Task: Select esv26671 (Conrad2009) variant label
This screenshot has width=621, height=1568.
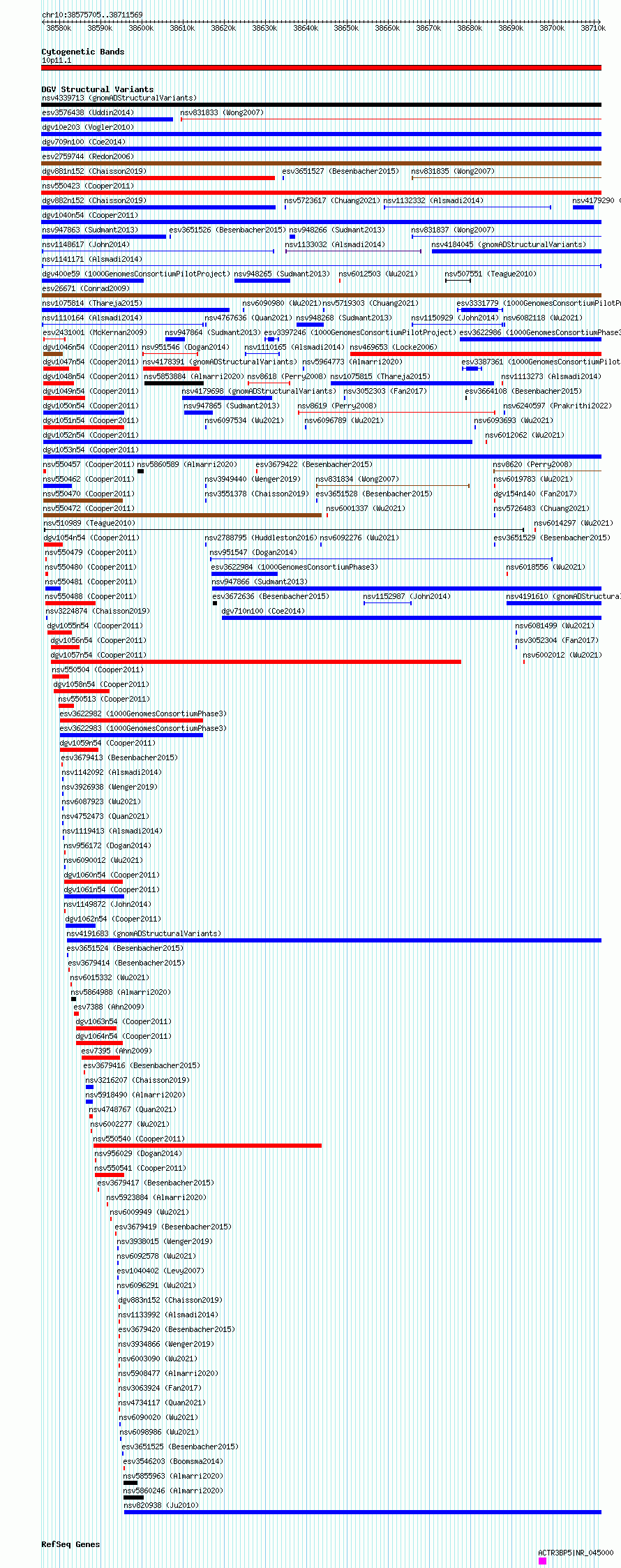Action: (x=86, y=288)
